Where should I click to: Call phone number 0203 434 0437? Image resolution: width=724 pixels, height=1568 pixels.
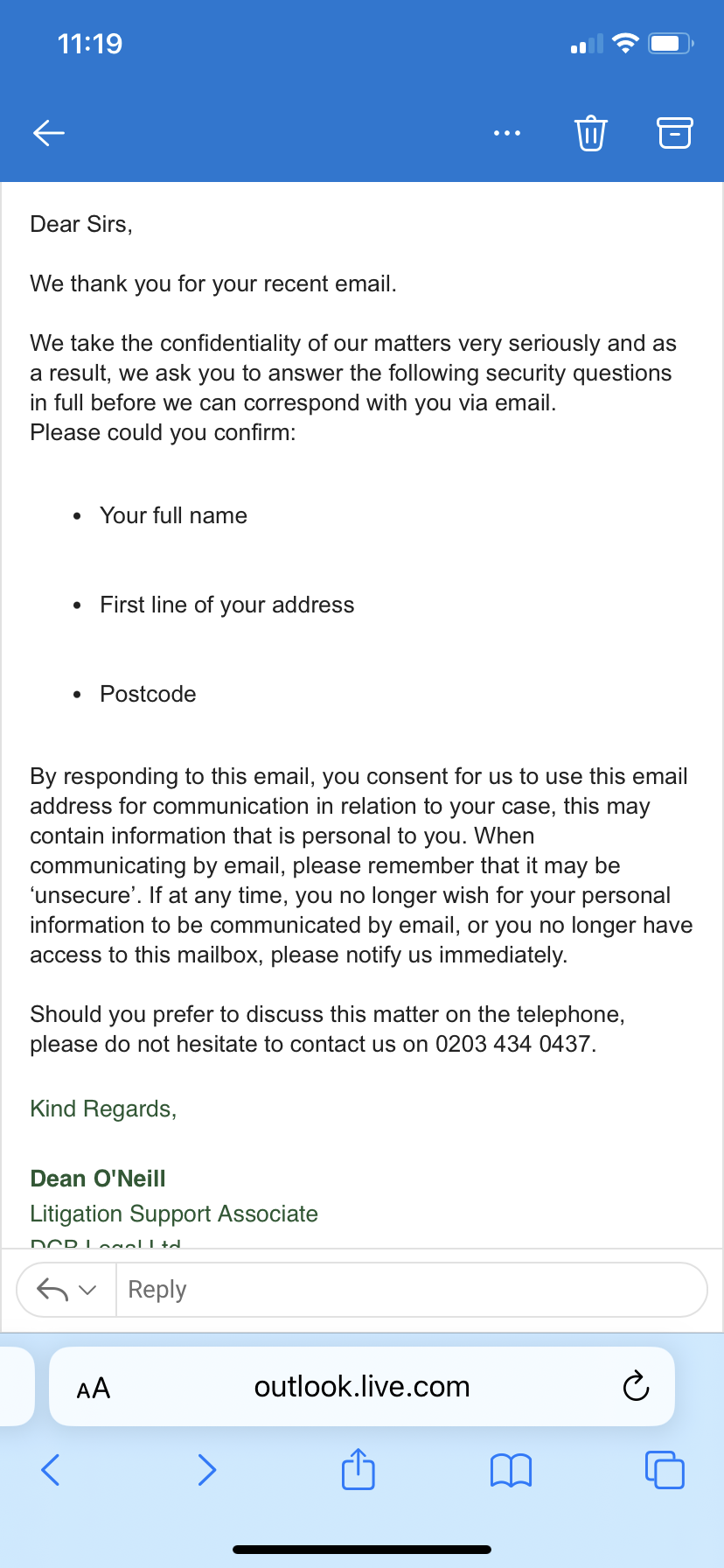514,1044
